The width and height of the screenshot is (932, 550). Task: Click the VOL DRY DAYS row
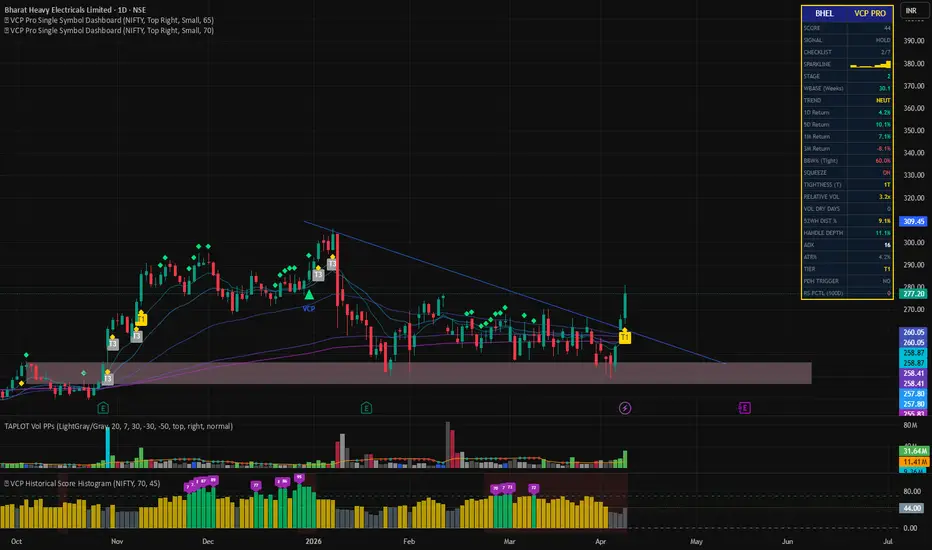[x=847, y=209]
